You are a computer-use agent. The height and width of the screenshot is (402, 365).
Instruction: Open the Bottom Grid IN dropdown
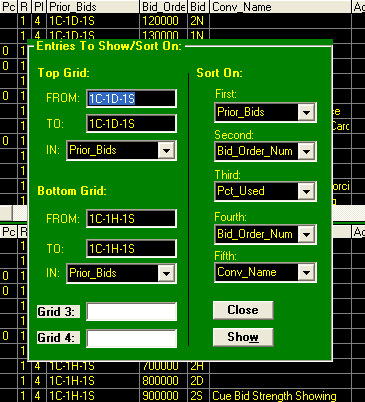pyautogui.click(x=166, y=273)
